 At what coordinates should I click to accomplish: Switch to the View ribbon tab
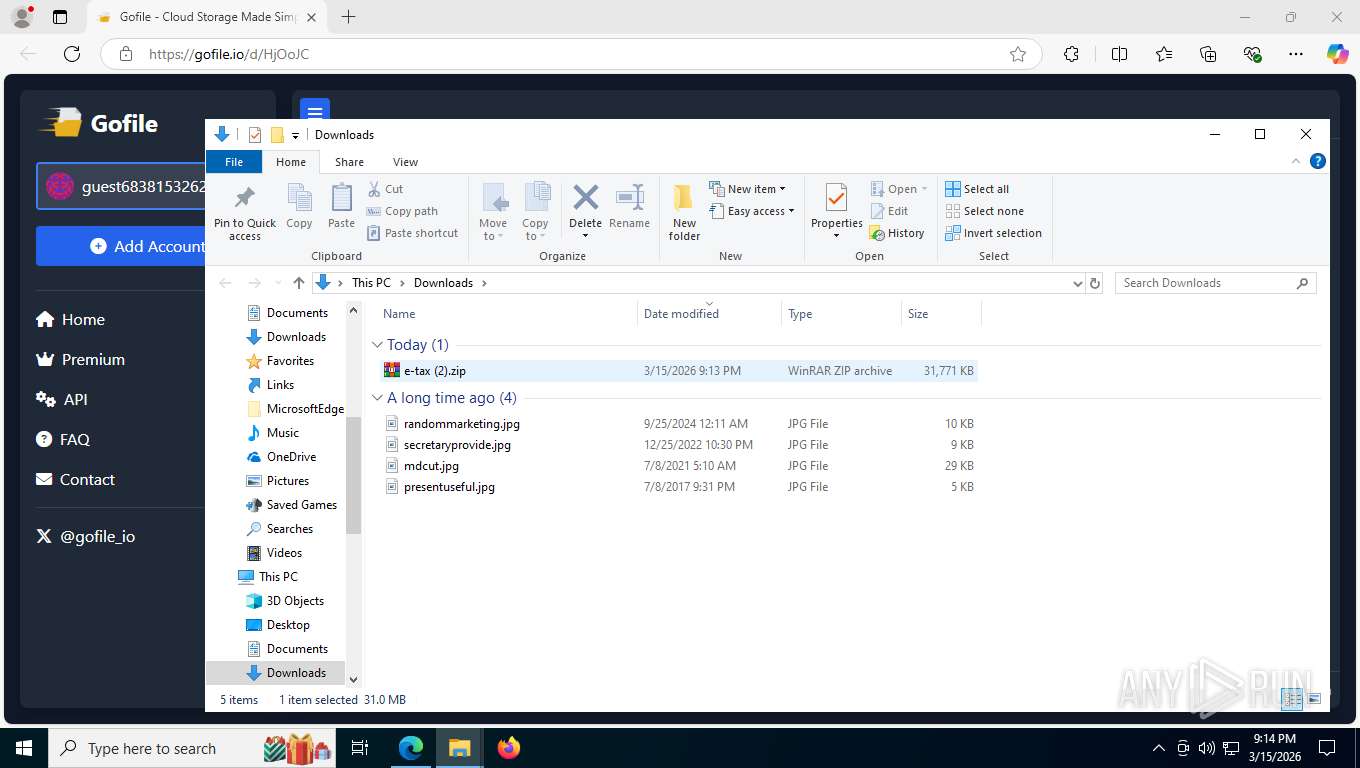pos(405,162)
